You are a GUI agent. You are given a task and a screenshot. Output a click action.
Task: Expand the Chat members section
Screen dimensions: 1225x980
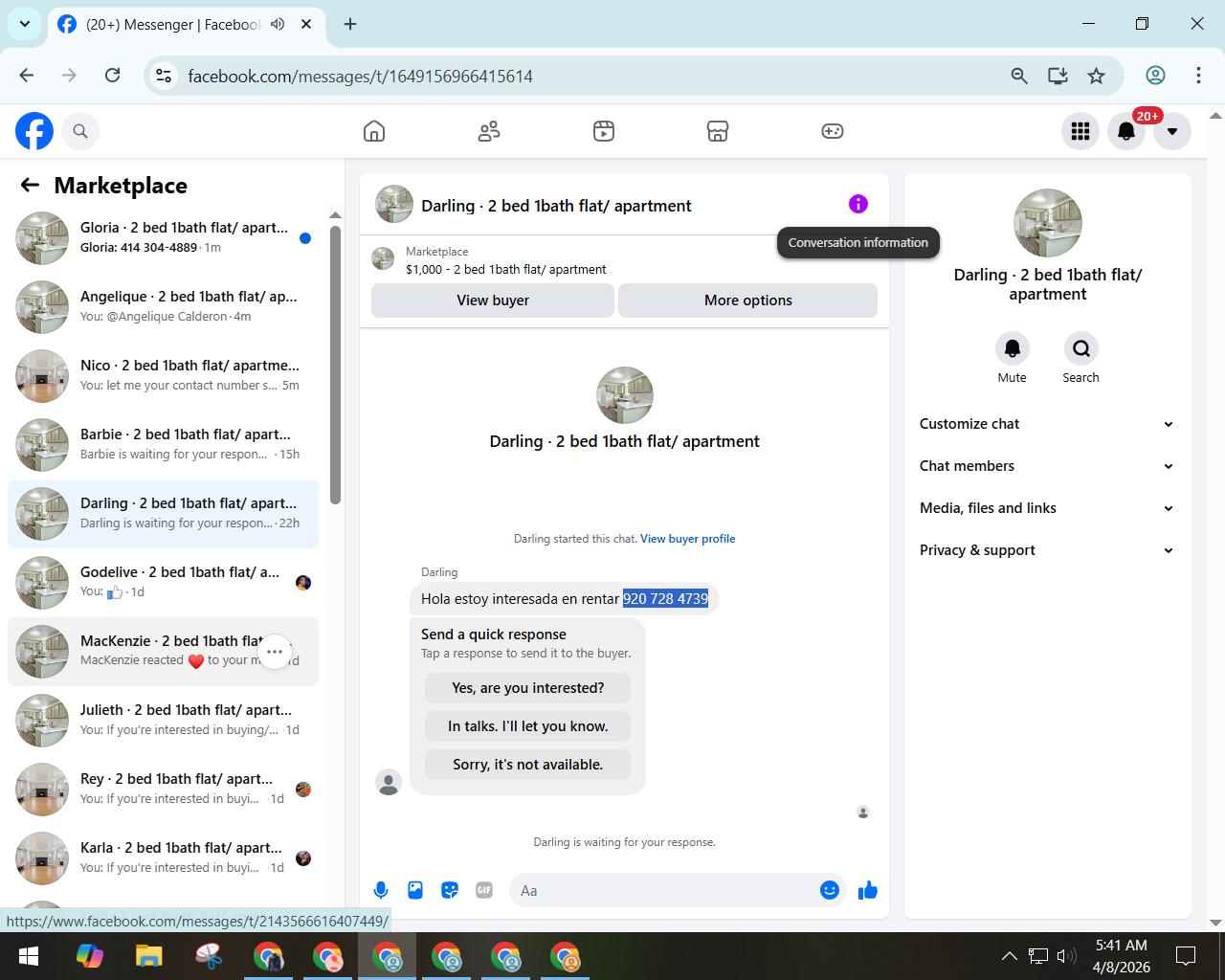pyautogui.click(x=1047, y=466)
